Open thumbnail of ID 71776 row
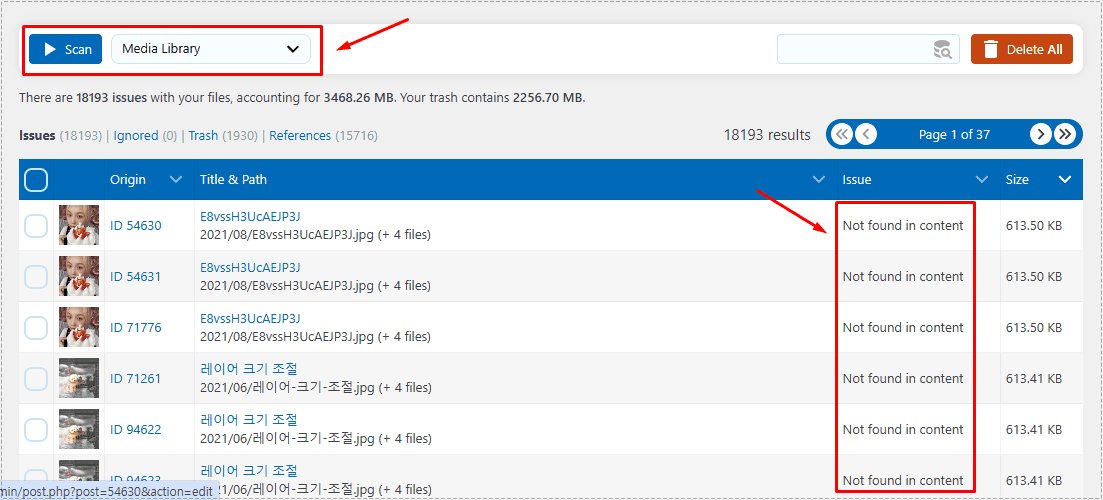The height and width of the screenshot is (500, 1103). point(79,327)
